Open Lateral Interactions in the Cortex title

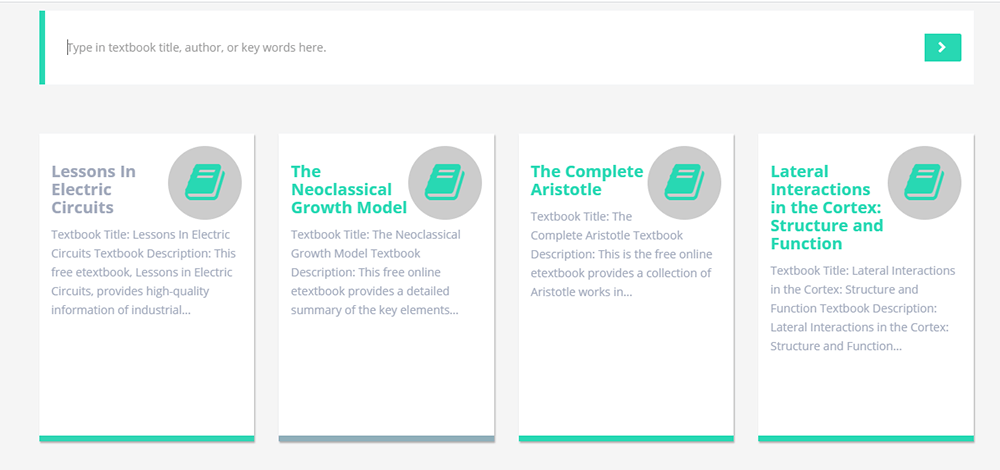[826, 207]
